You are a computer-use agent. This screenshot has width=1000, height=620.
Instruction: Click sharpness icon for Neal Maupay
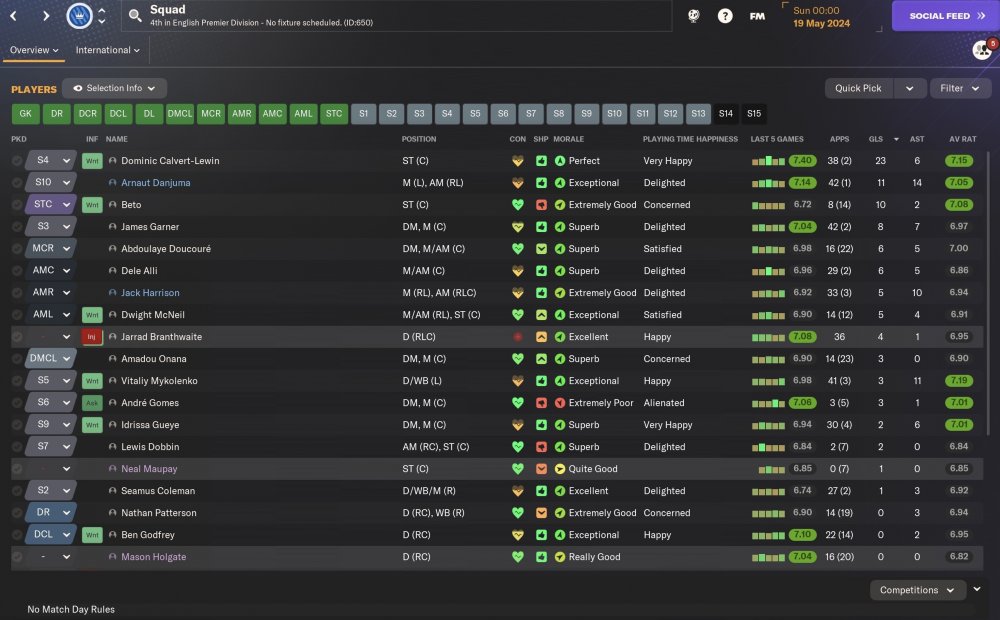541,469
